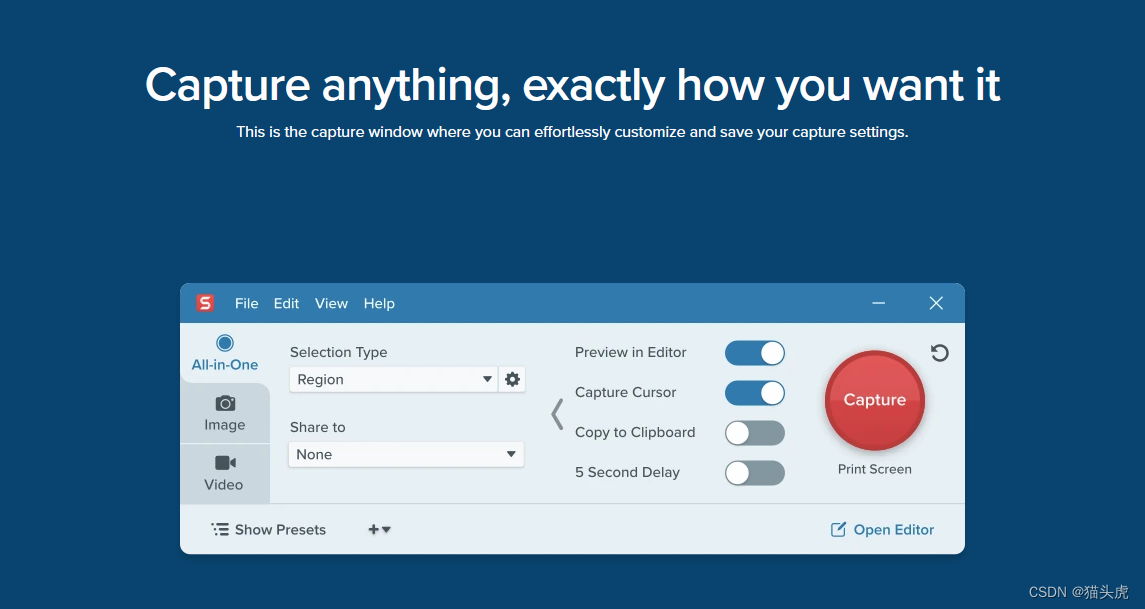Open the Help menu
Image resolution: width=1145 pixels, height=609 pixels.
(379, 303)
